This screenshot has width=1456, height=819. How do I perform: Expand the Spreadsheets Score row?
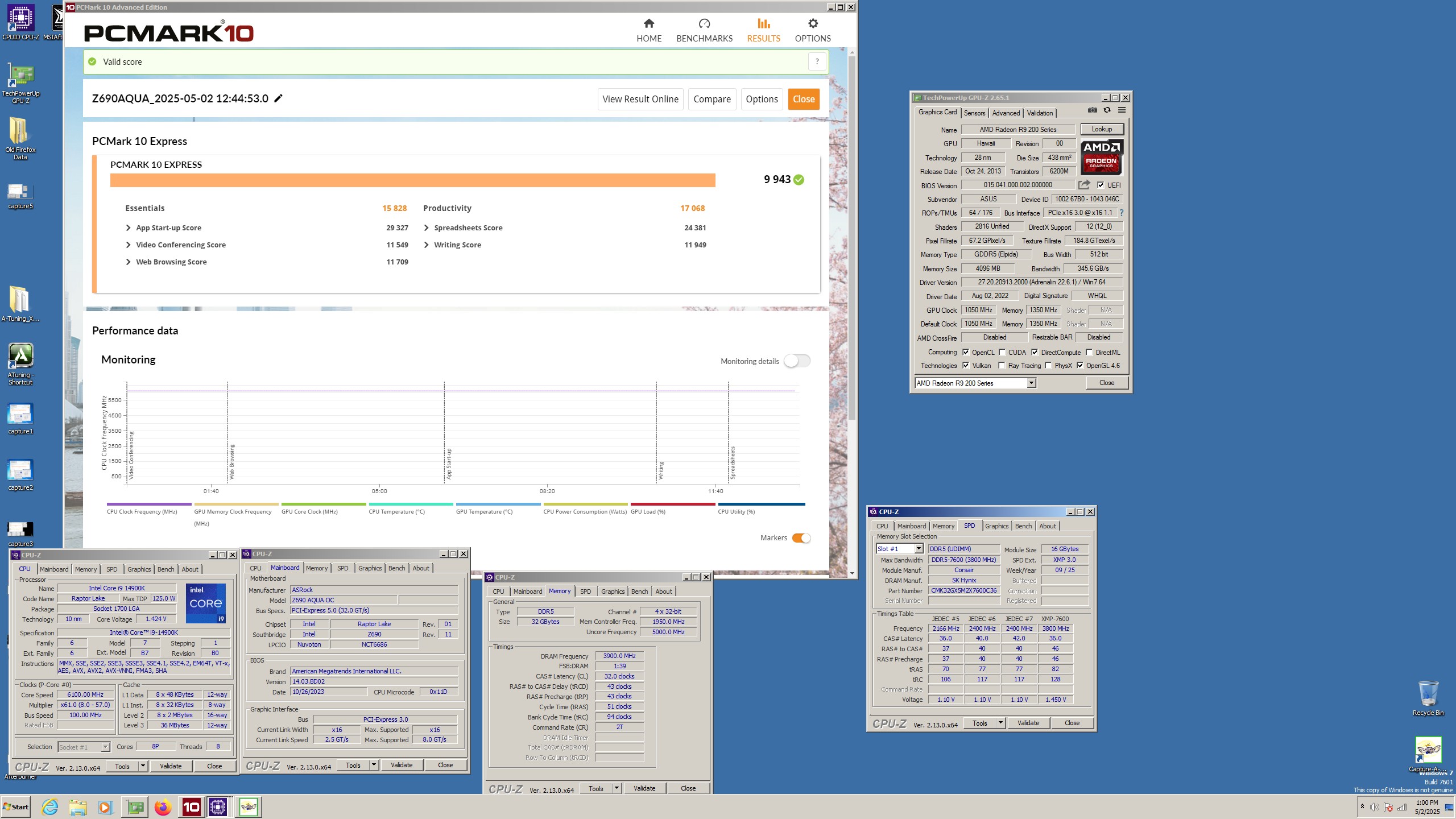point(427,227)
